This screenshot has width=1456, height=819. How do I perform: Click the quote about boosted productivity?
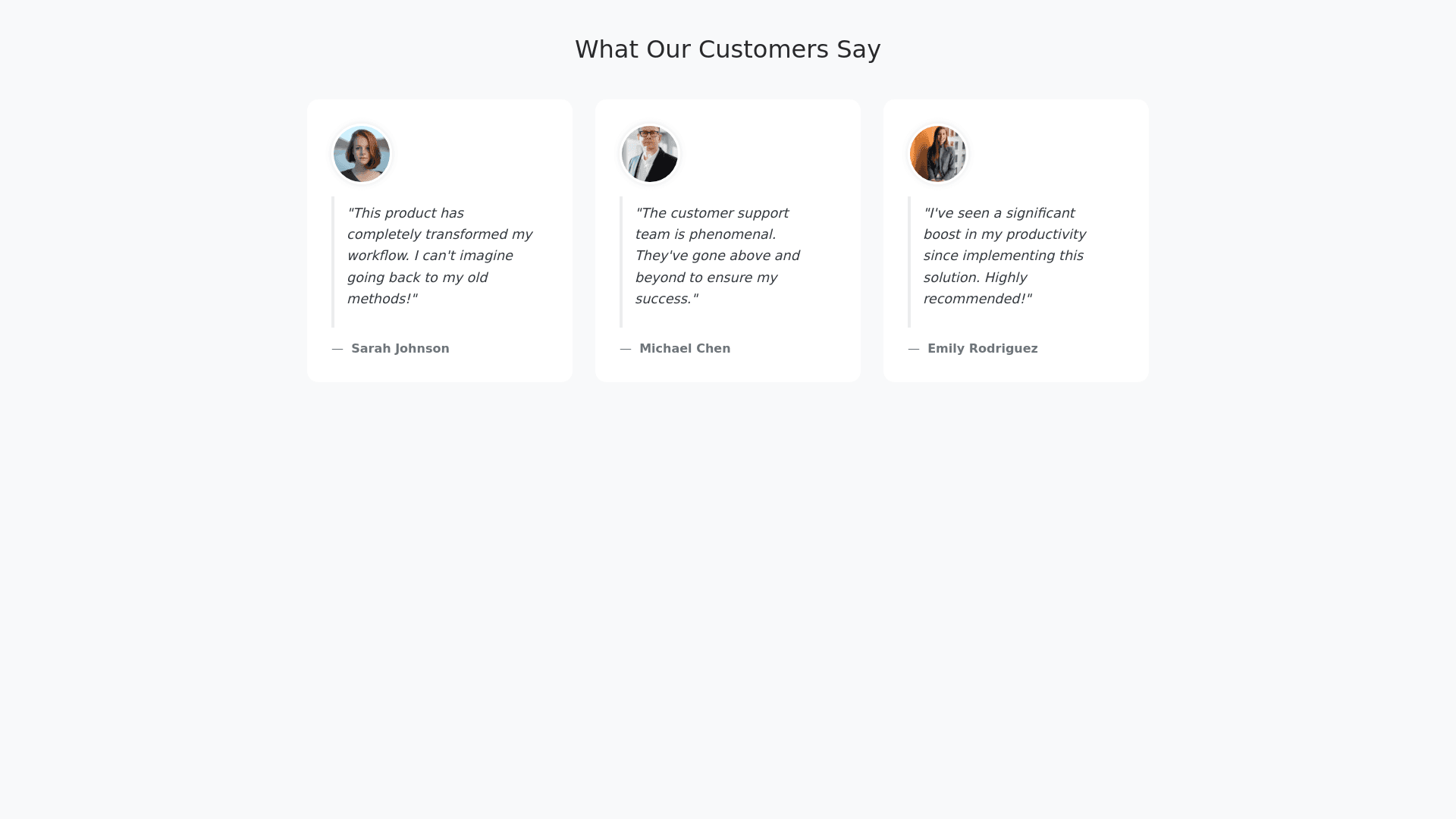coord(1004,256)
